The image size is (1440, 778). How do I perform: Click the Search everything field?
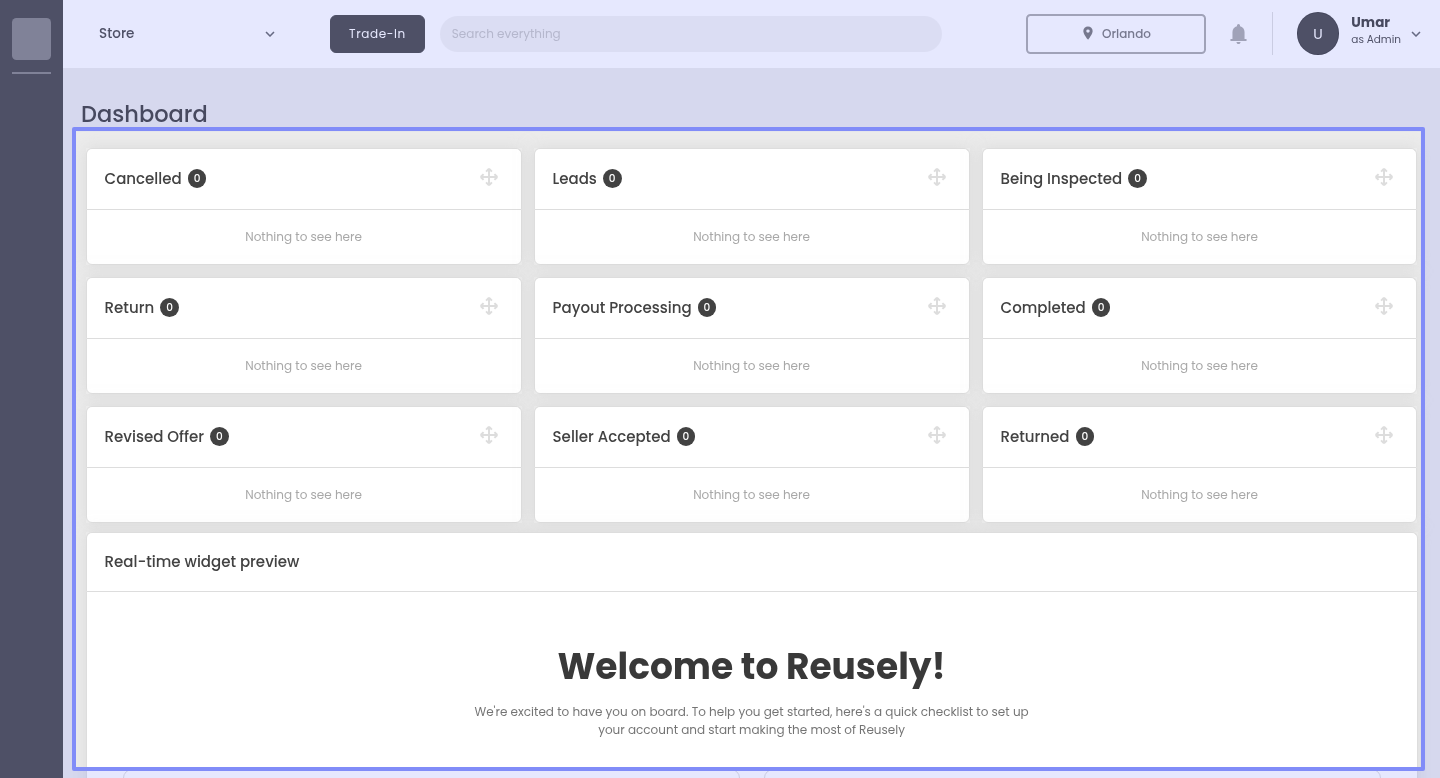[690, 34]
